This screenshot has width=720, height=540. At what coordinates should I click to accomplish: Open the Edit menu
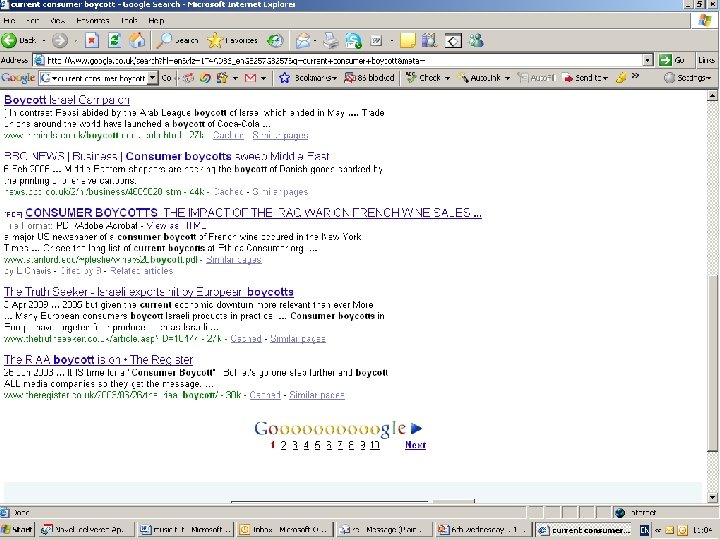pyautogui.click(x=33, y=21)
